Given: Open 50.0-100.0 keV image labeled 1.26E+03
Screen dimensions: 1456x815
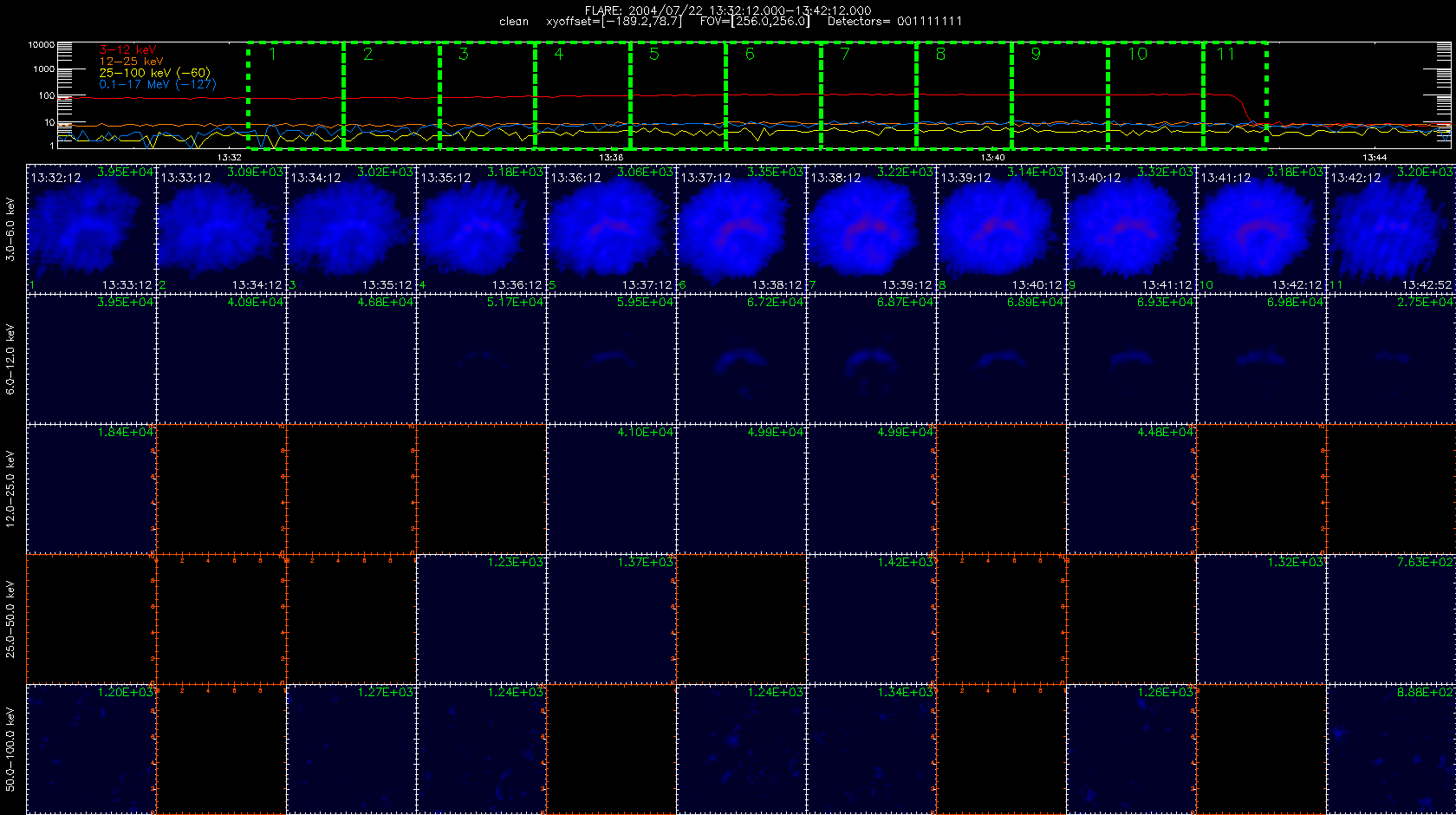Looking at the screenshot, I should pyautogui.click(x=1131, y=749).
